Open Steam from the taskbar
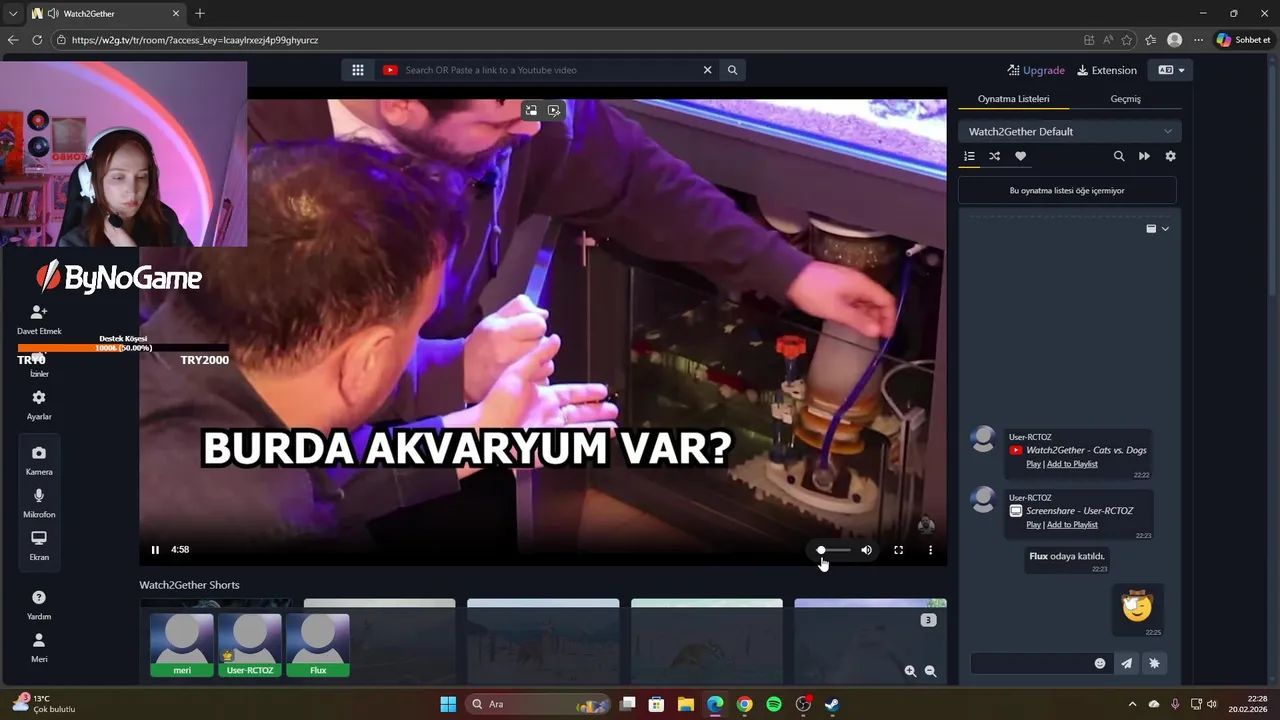1280x720 pixels. 831,704
